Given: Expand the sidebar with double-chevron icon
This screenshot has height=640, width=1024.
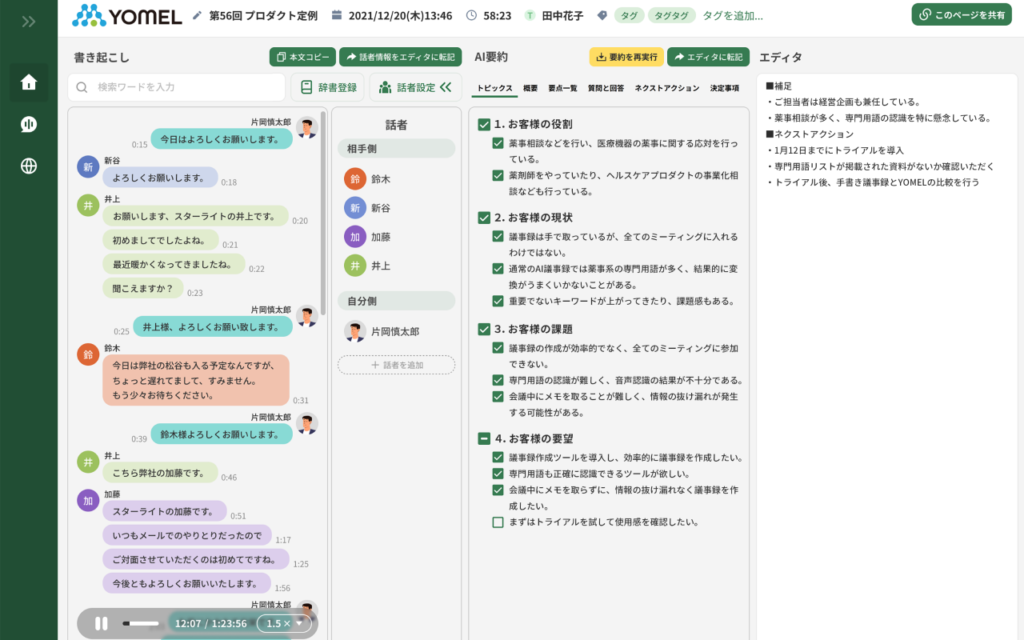Looking at the screenshot, I should pos(28,20).
